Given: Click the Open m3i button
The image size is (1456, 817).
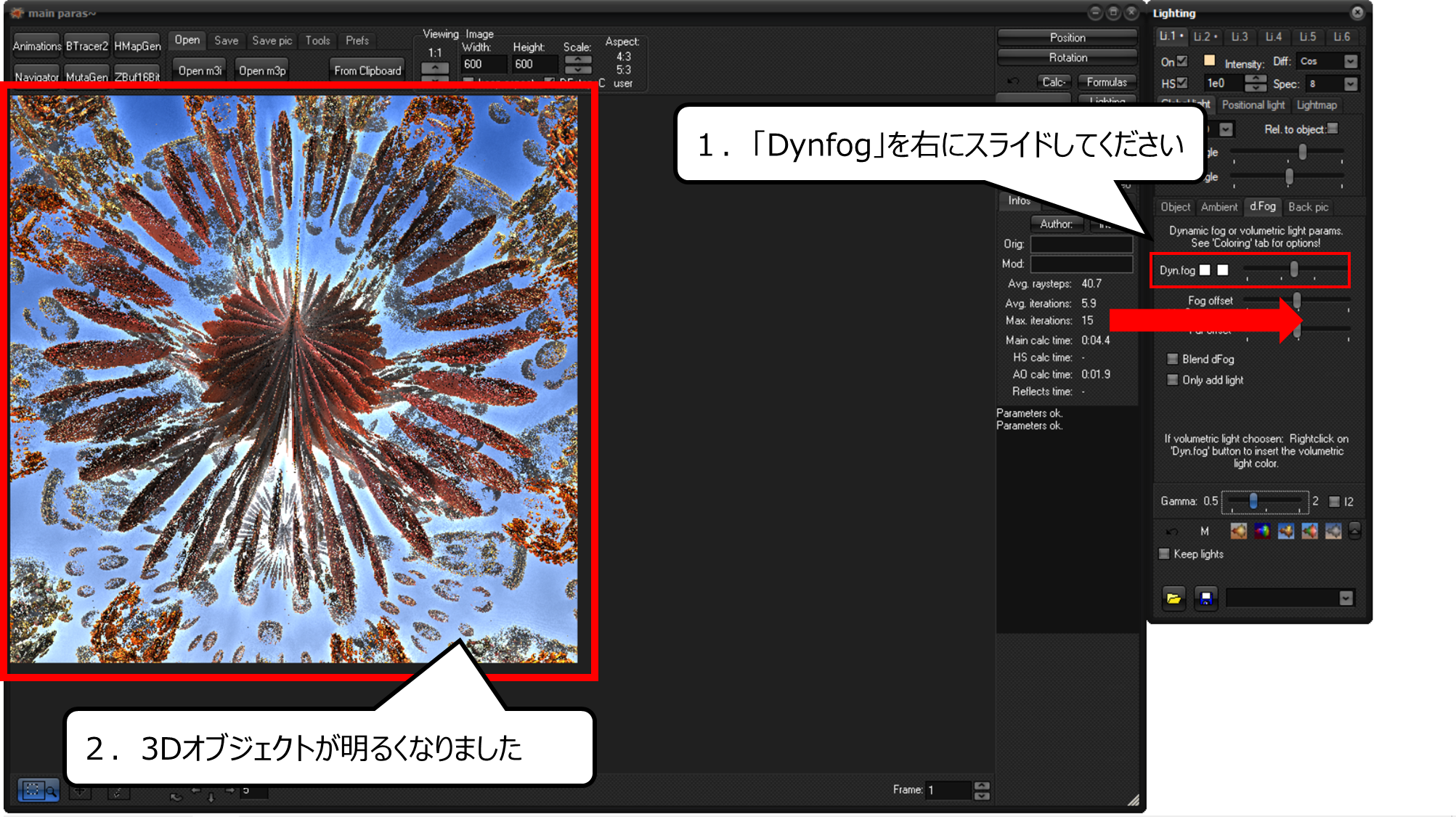Looking at the screenshot, I should pyautogui.click(x=200, y=70).
